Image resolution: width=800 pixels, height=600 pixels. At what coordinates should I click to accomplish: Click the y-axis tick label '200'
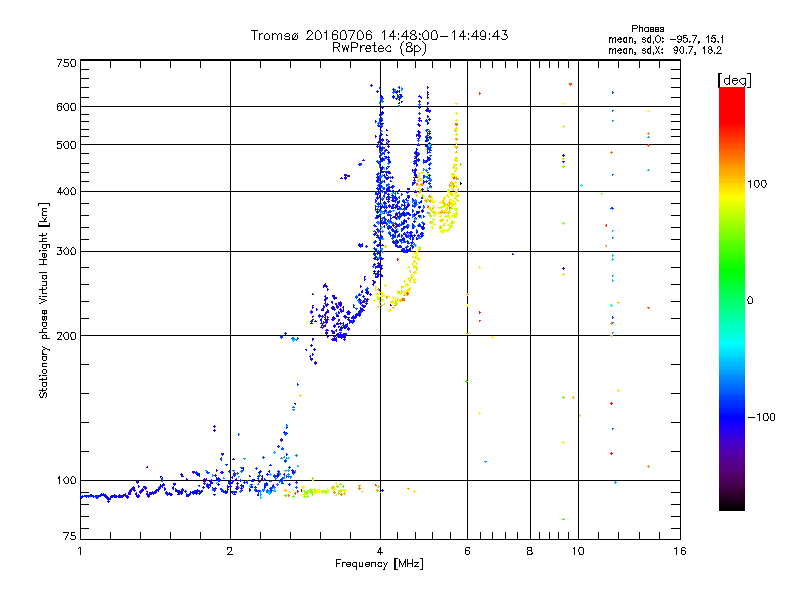click(66, 336)
